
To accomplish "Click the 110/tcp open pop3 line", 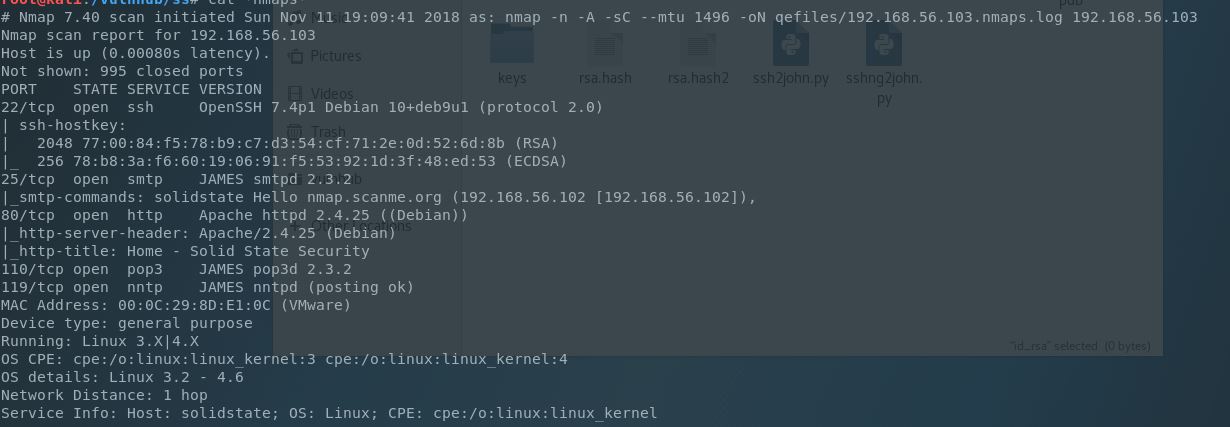I will (x=176, y=269).
